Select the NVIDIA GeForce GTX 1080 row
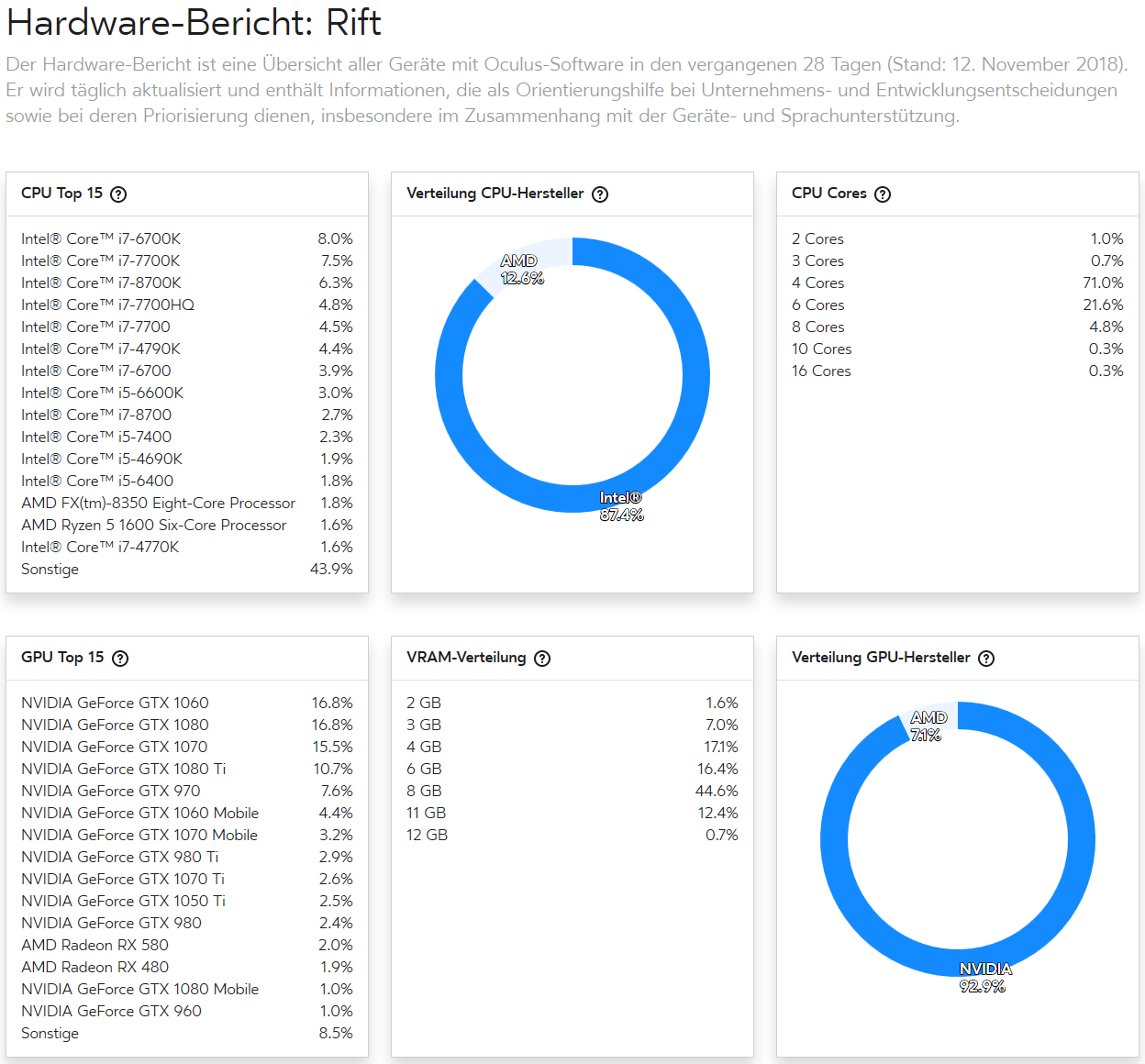The image size is (1145, 1064). point(187,725)
